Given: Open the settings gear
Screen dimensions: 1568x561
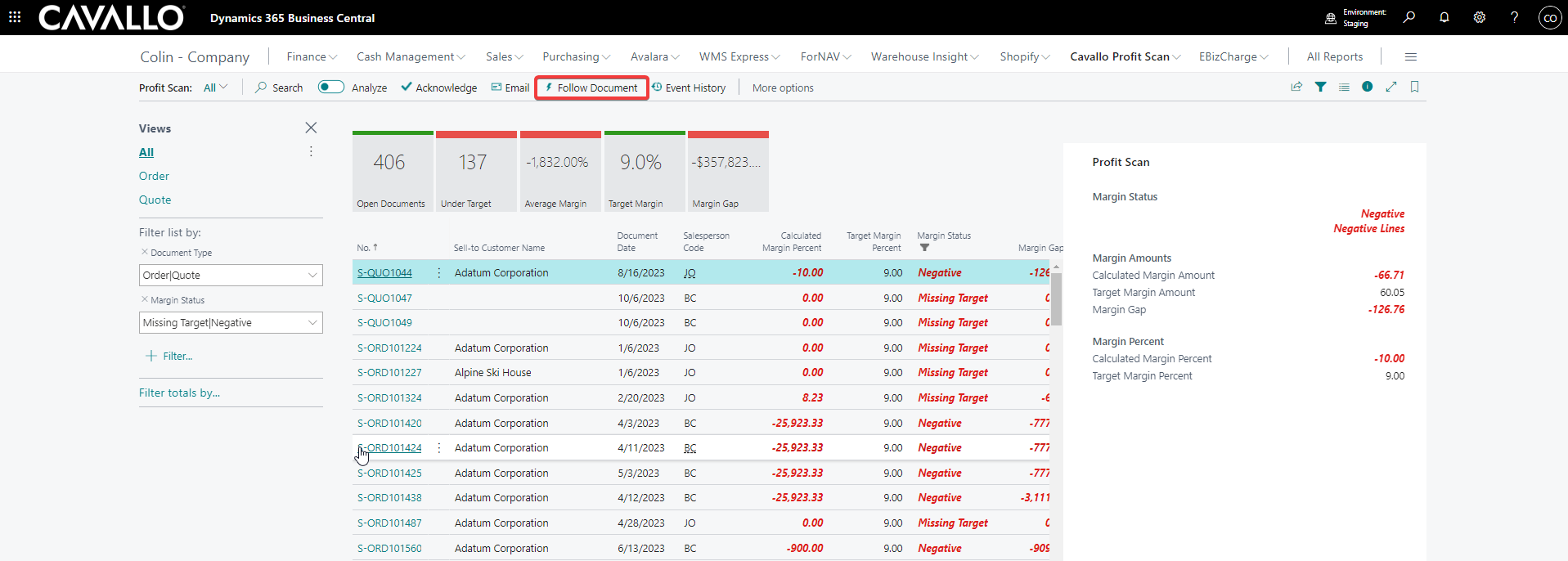Looking at the screenshot, I should pyautogui.click(x=1479, y=17).
